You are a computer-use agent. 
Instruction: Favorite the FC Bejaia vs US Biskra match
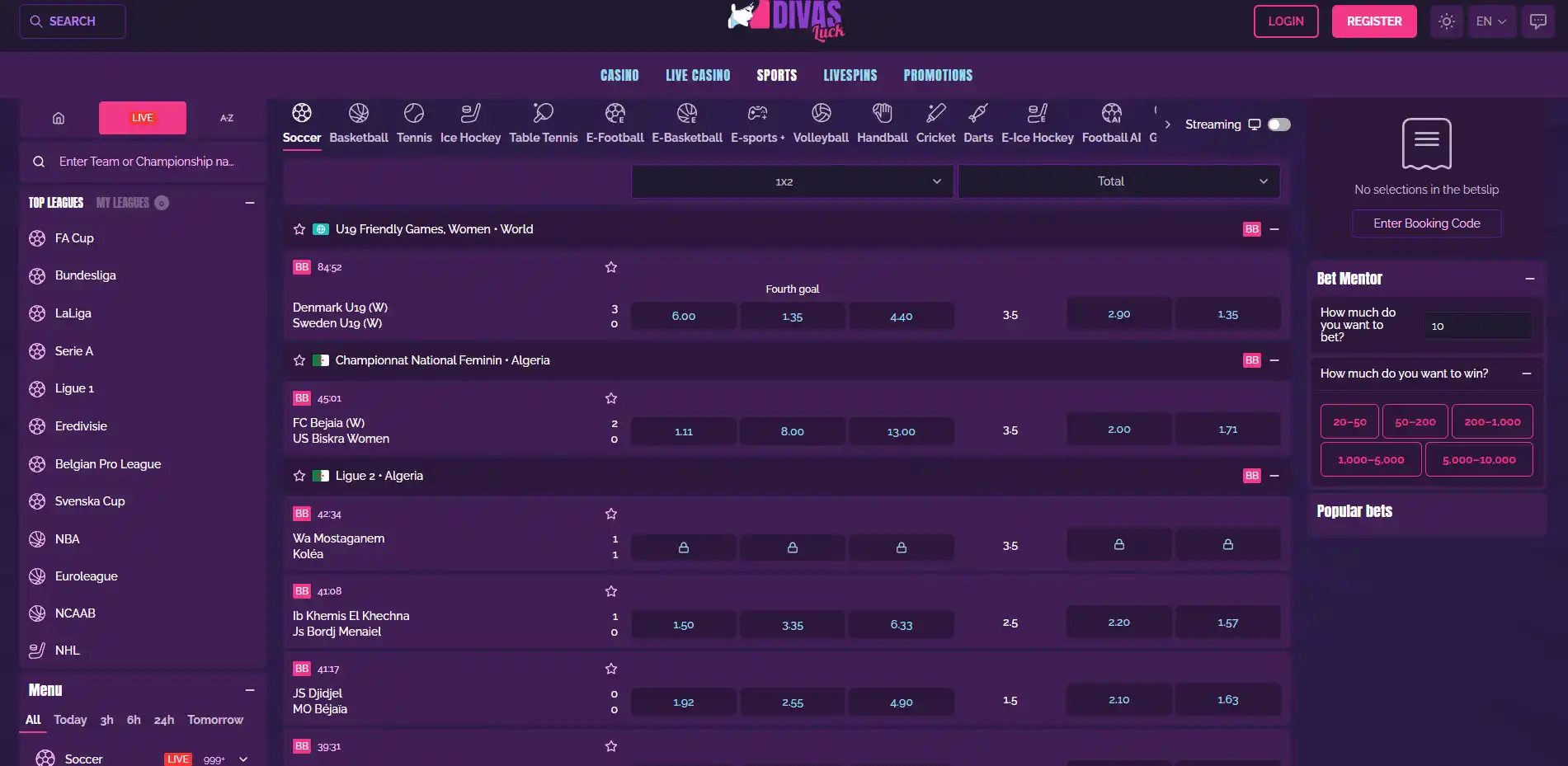[x=611, y=398]
